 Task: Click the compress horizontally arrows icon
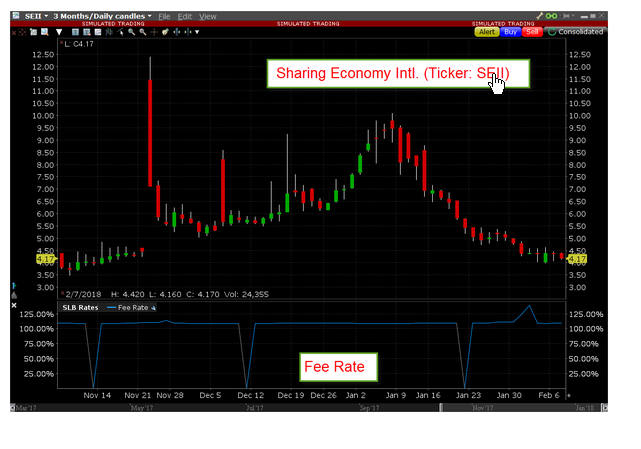click(x=188, y=32)
